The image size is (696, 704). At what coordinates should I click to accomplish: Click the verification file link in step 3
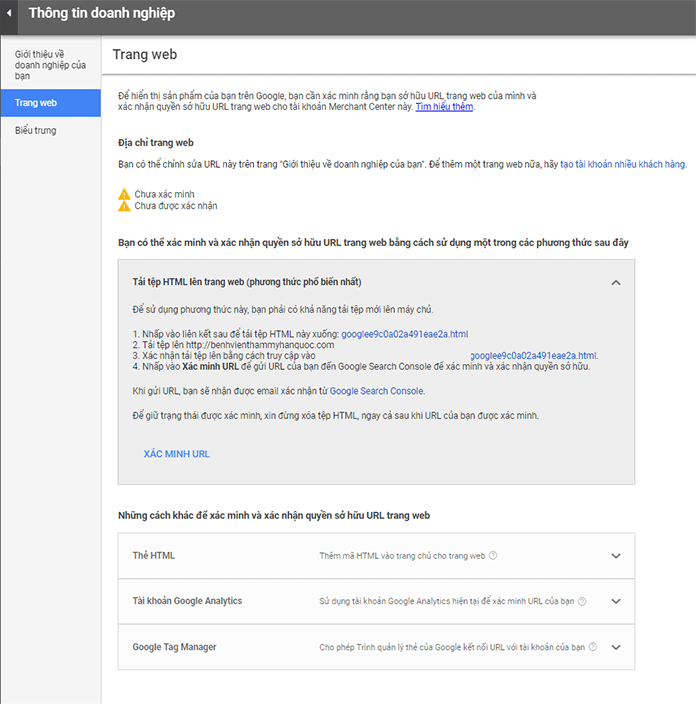[532, 356]
